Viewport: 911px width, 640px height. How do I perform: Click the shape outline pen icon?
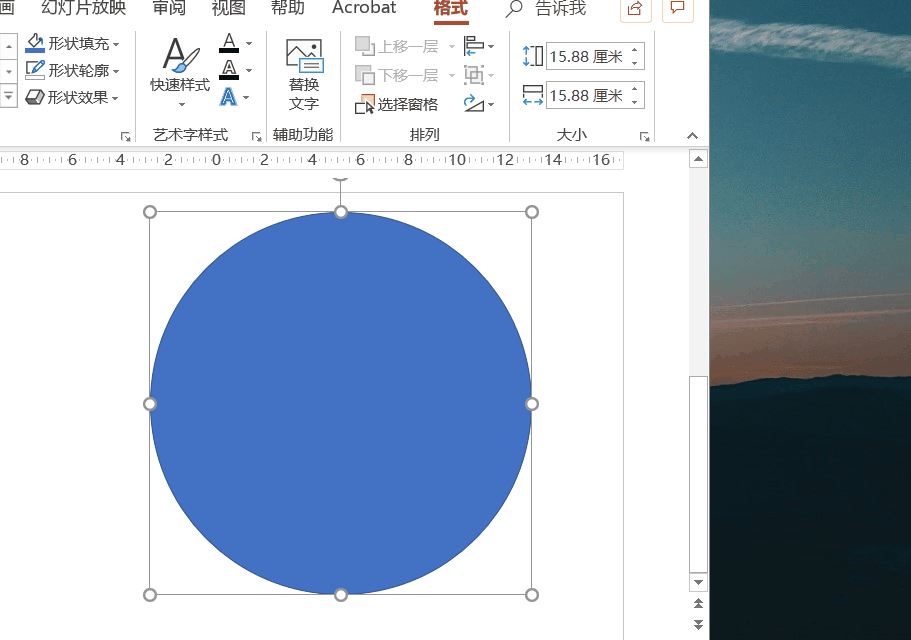[35, 70]
